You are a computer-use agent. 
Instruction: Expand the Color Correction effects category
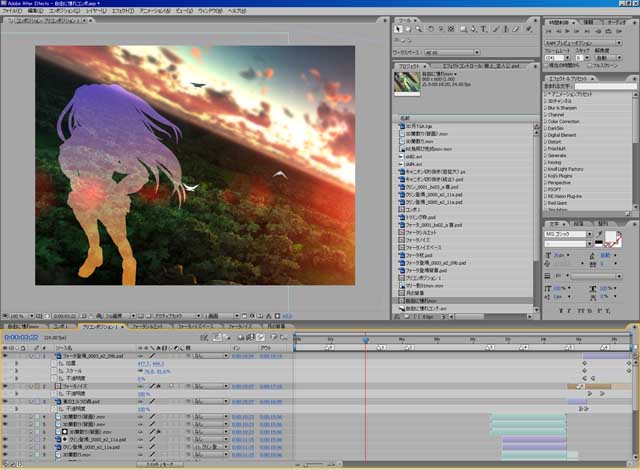545,122
